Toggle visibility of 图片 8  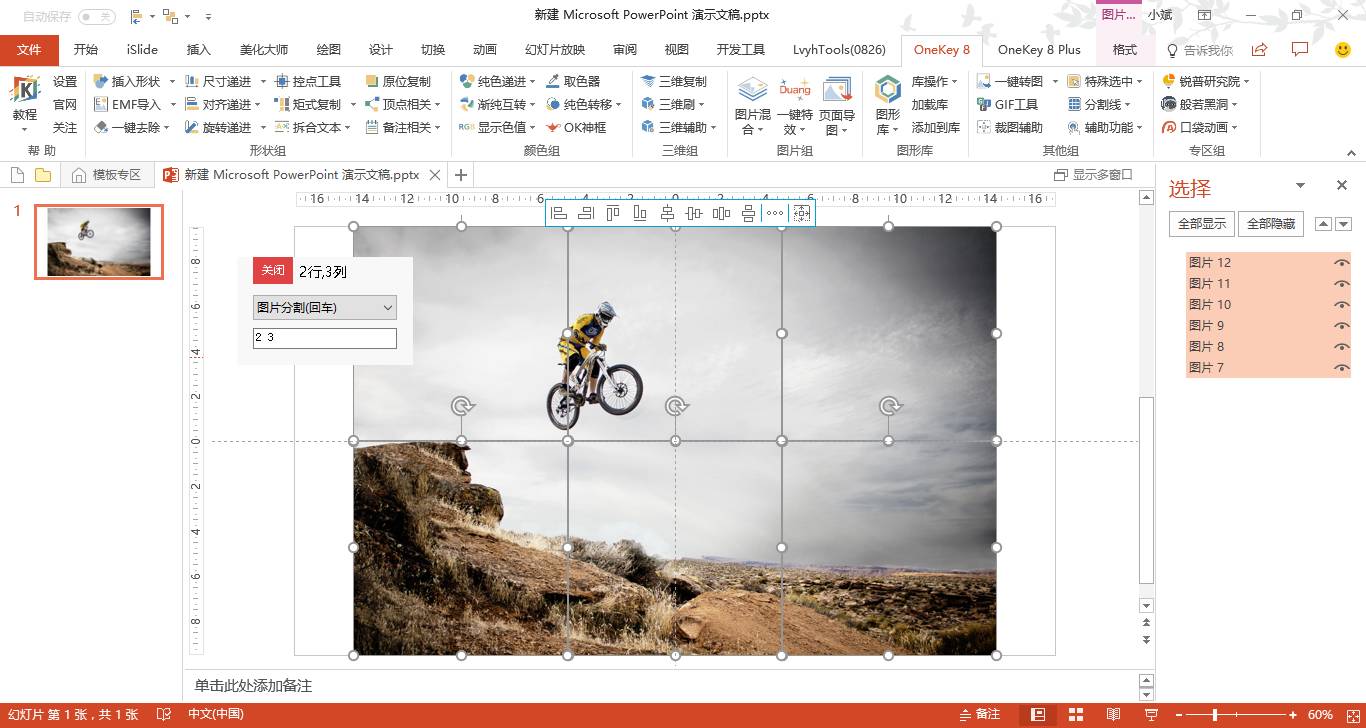[x=1341, y=346]
